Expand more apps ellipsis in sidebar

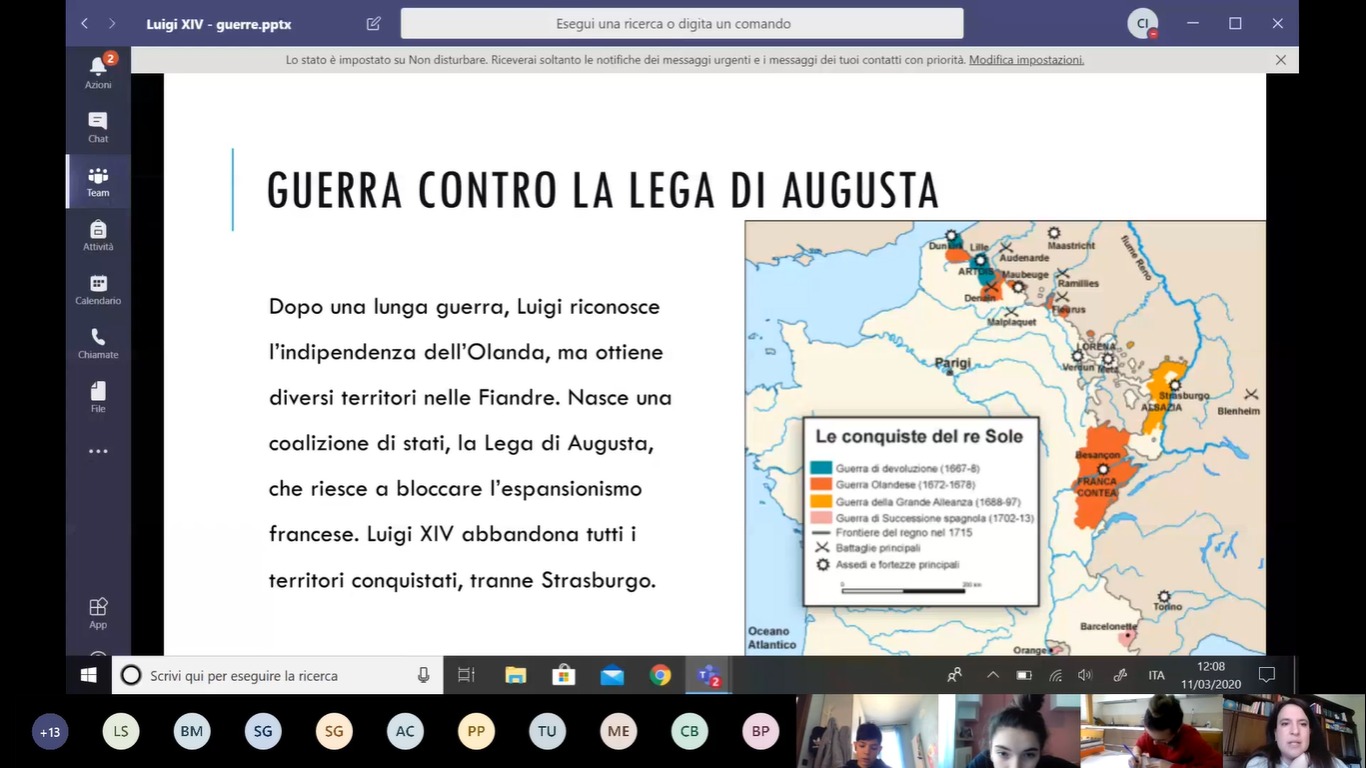[98, 451]
